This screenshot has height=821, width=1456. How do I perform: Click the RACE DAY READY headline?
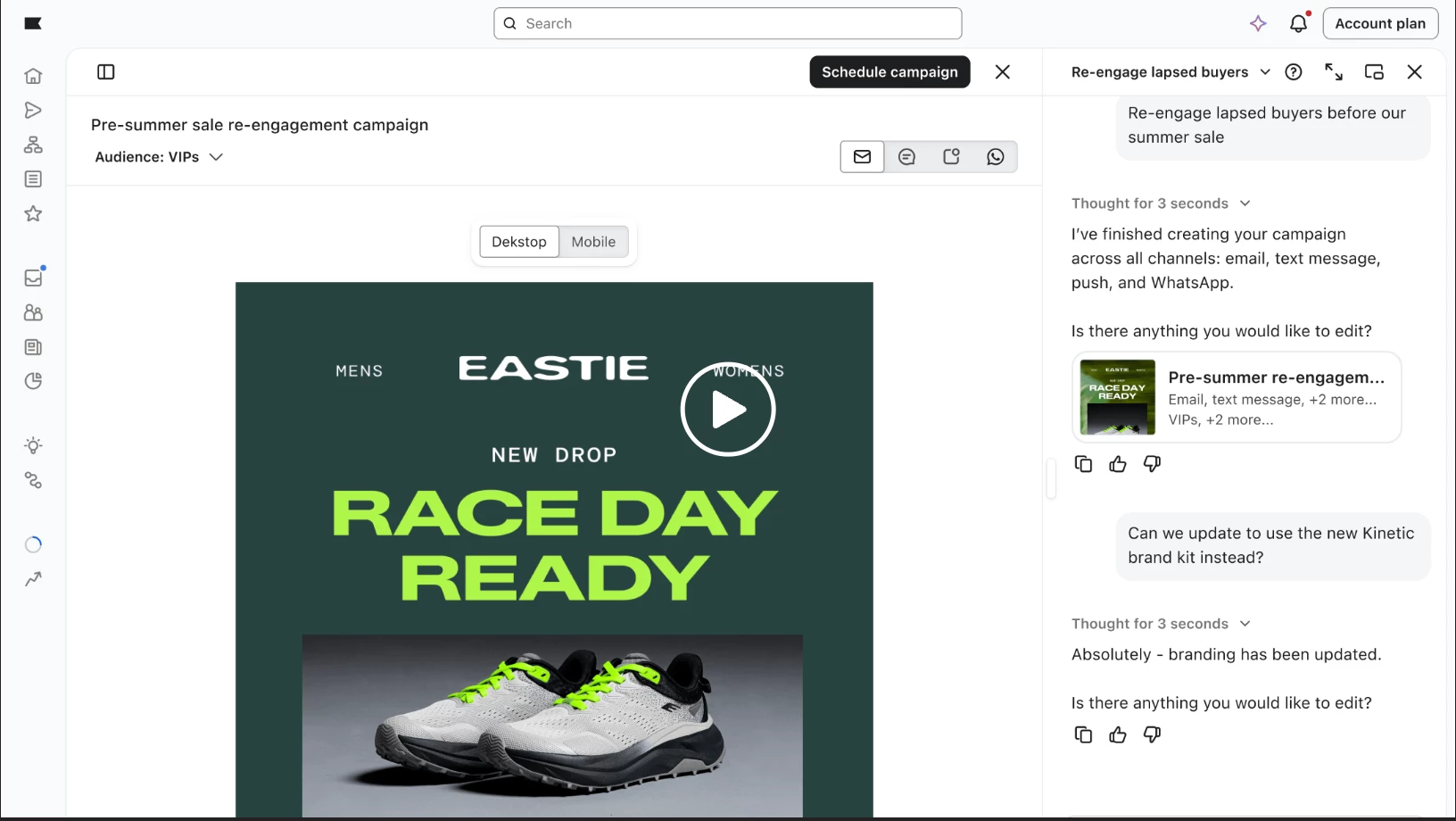click(555, 546)
